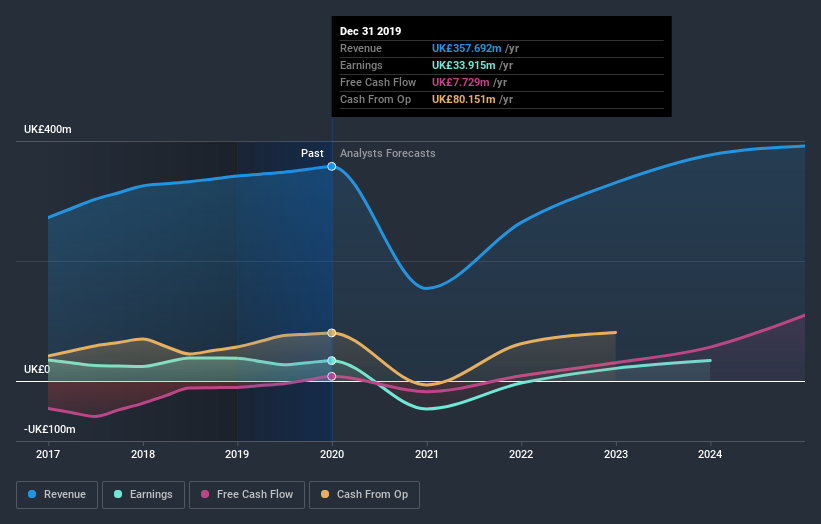Click the Revenue data point at 2020
The image size is (821, 524).
(331, 166)
